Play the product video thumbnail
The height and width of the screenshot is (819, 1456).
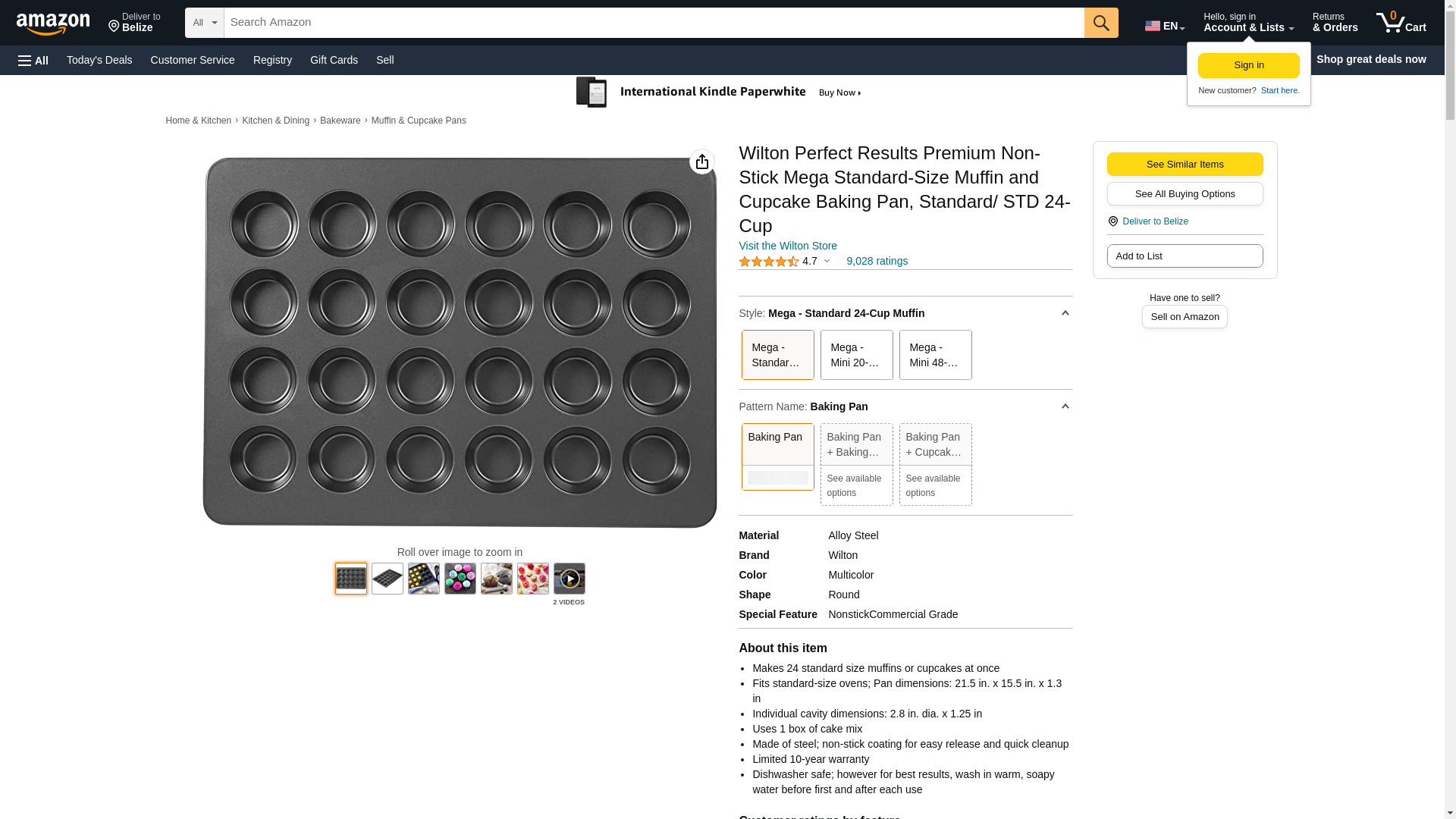569,579
